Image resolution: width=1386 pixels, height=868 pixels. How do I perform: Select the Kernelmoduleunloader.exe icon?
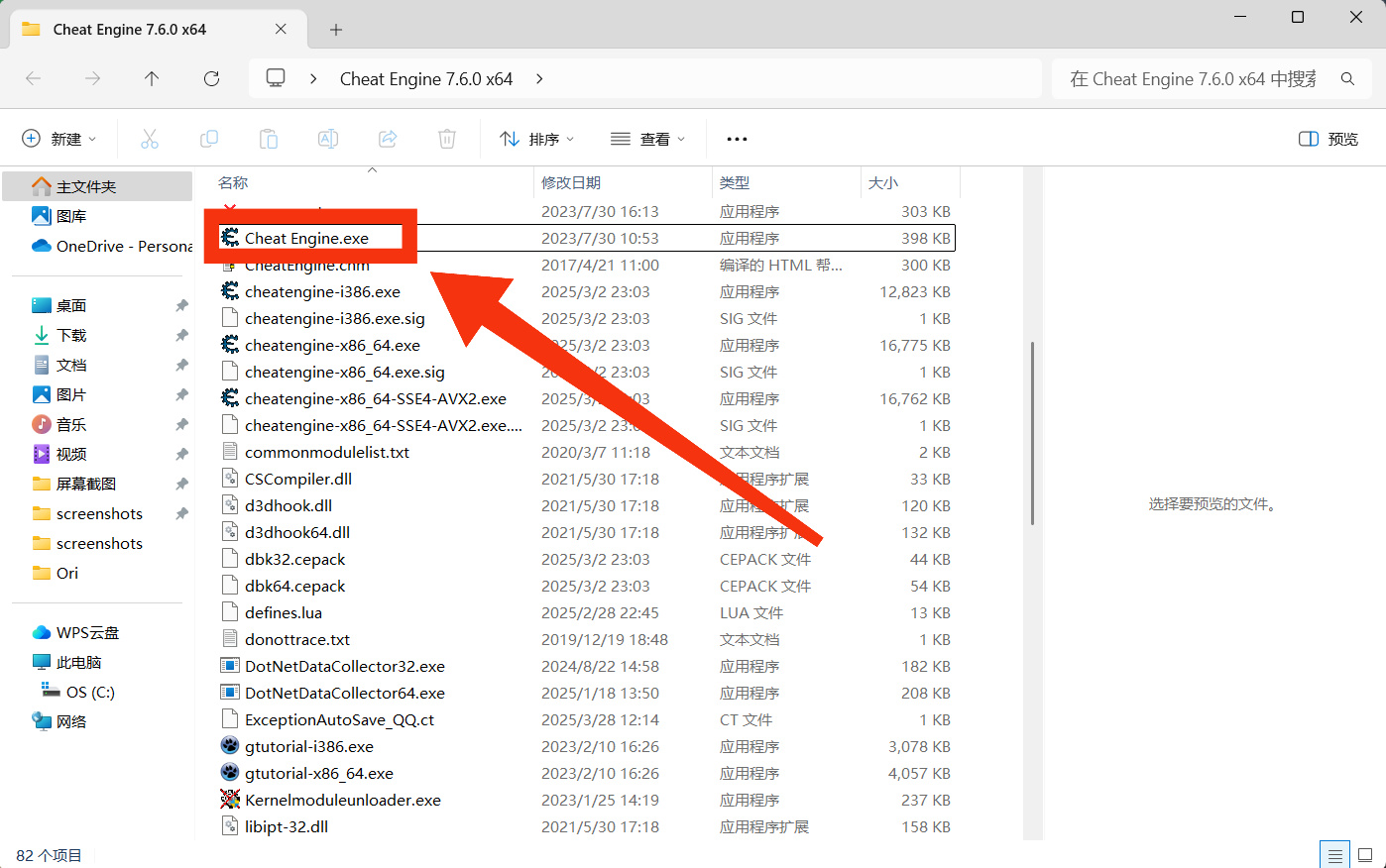(230, 800)
